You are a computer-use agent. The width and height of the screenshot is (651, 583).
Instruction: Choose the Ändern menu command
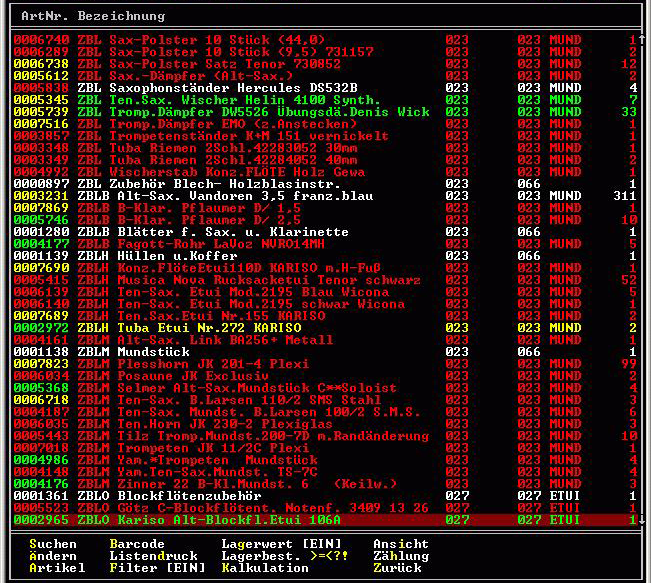point(53,556)
